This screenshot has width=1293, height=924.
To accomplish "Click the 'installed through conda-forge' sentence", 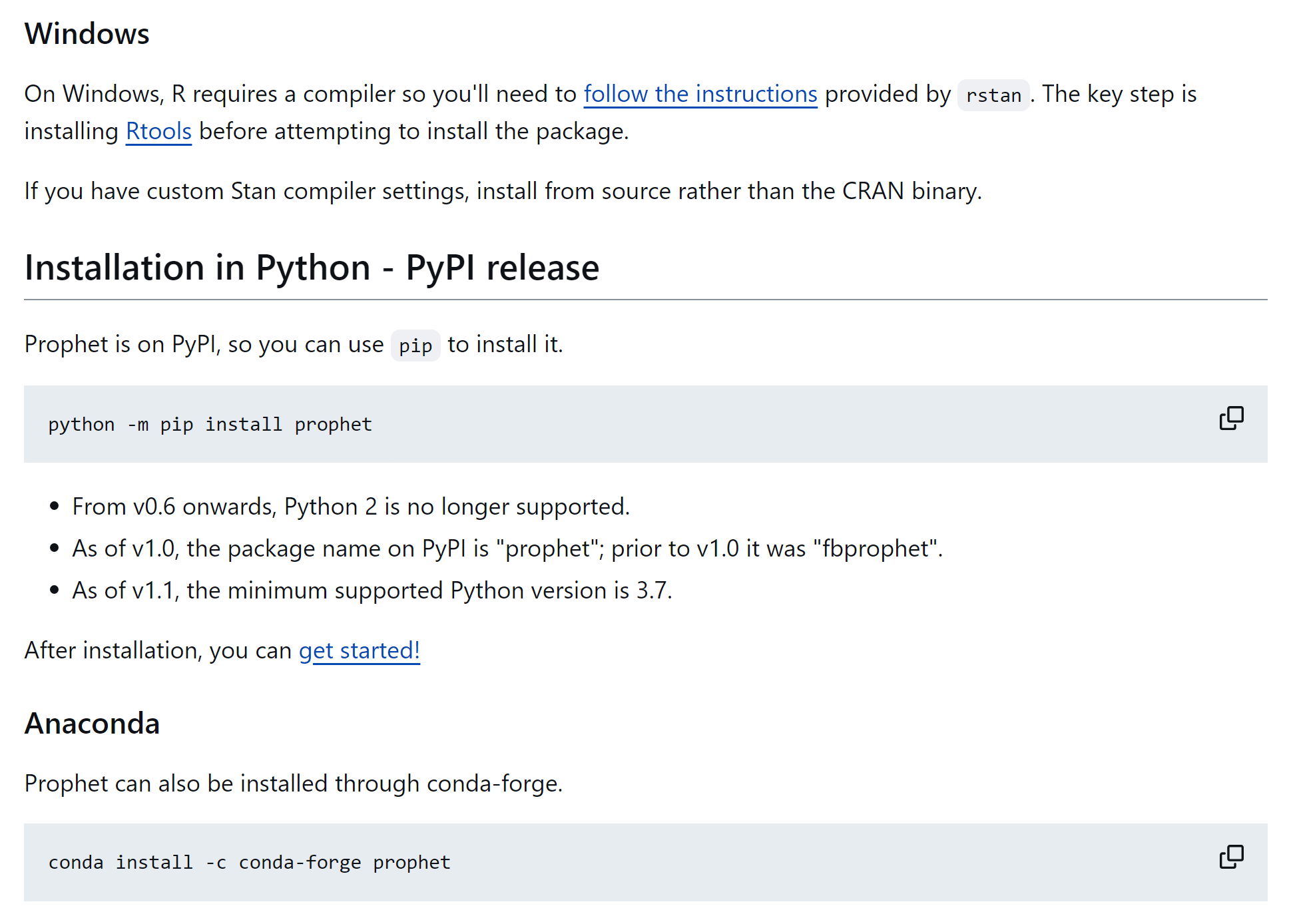I will pos(293,784).
